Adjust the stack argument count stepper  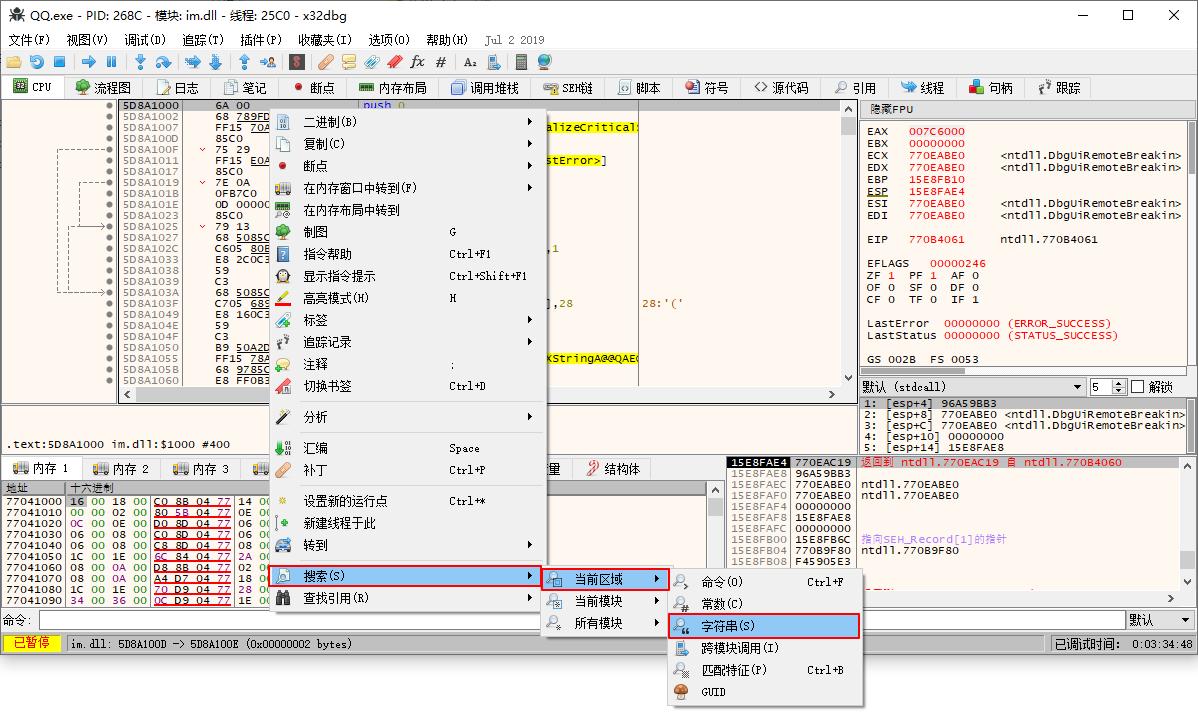(x=1118, y=386)
